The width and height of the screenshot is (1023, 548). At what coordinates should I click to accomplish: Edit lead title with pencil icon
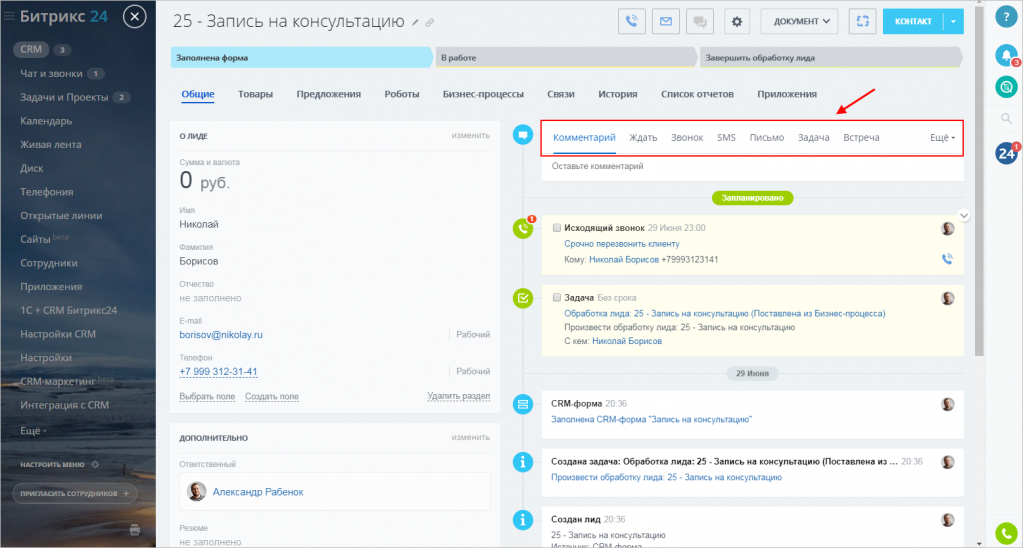click(x=415, y=22)
